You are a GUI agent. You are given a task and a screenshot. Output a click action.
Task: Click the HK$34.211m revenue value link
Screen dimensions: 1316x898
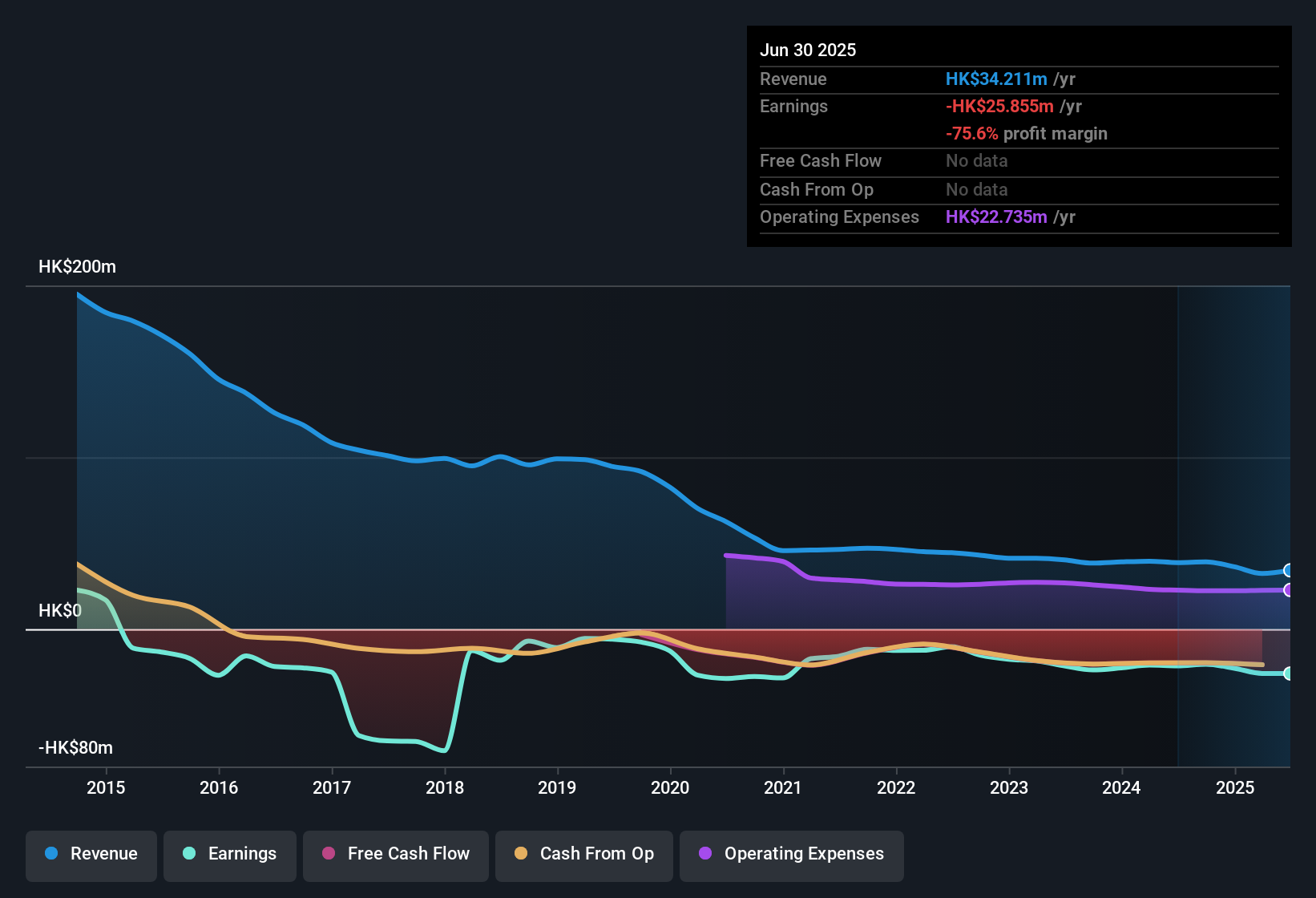(996, 79)
